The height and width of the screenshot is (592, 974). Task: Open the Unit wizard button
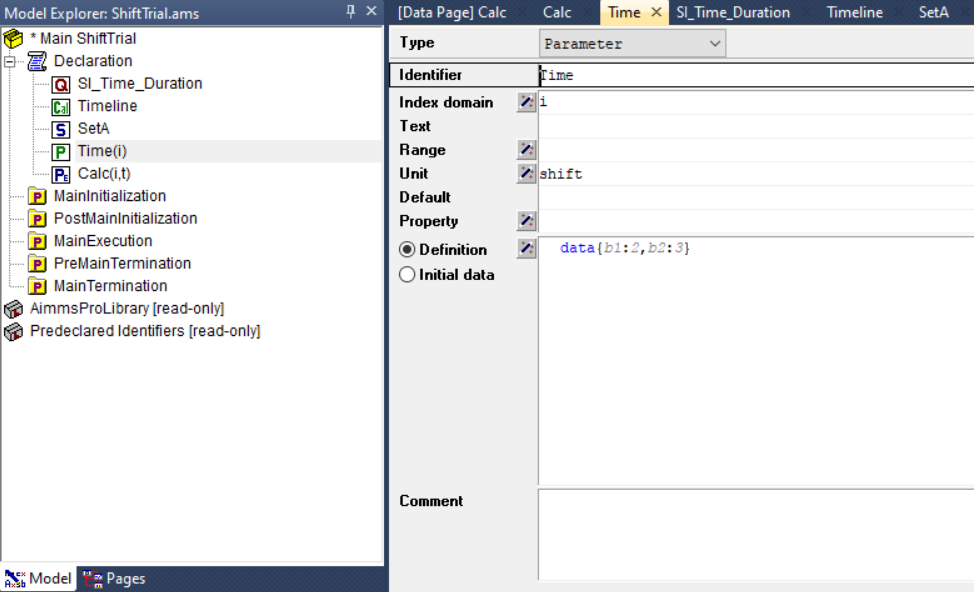(526, 173)
